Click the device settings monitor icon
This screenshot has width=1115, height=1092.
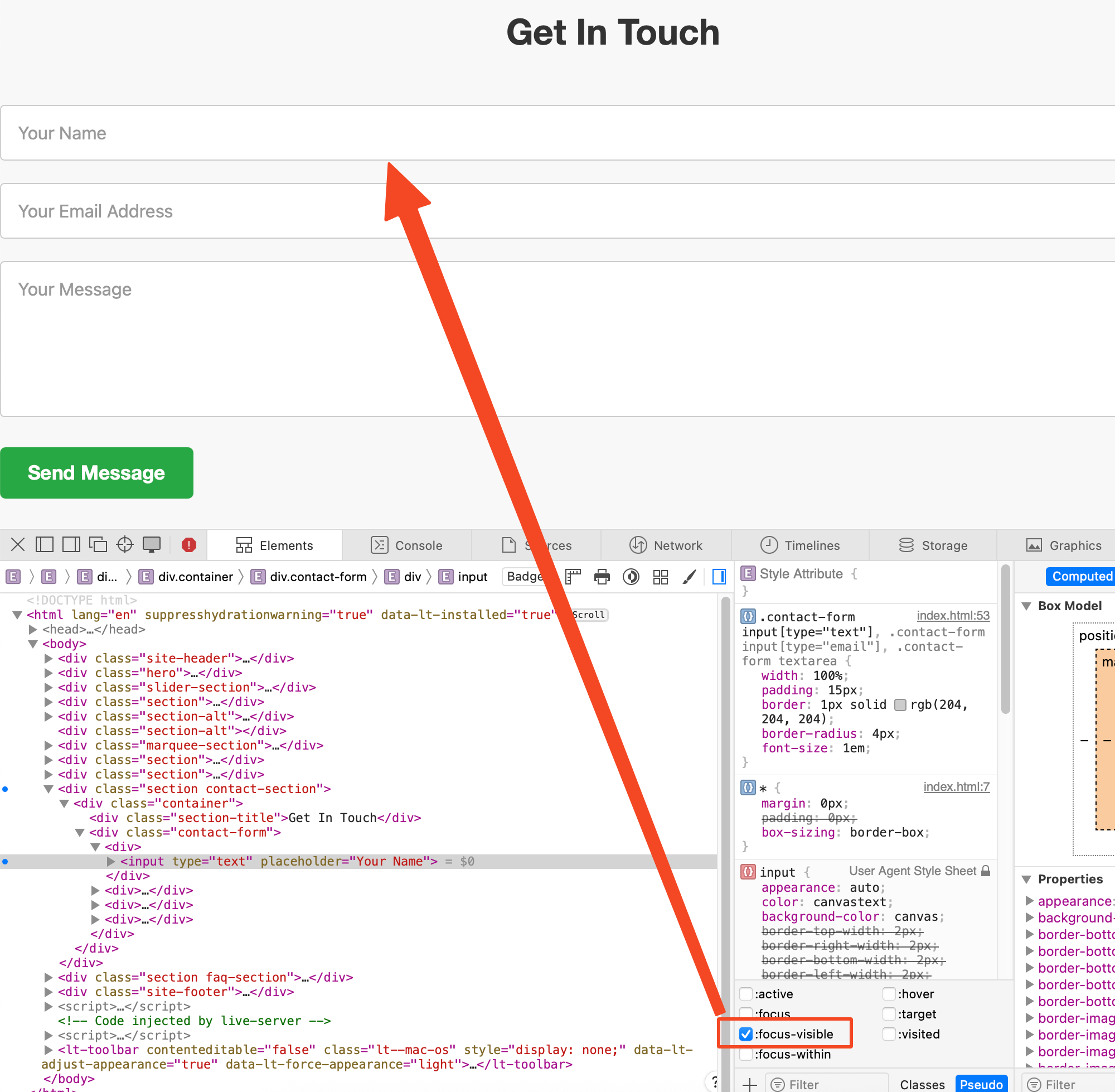[152, 544]
